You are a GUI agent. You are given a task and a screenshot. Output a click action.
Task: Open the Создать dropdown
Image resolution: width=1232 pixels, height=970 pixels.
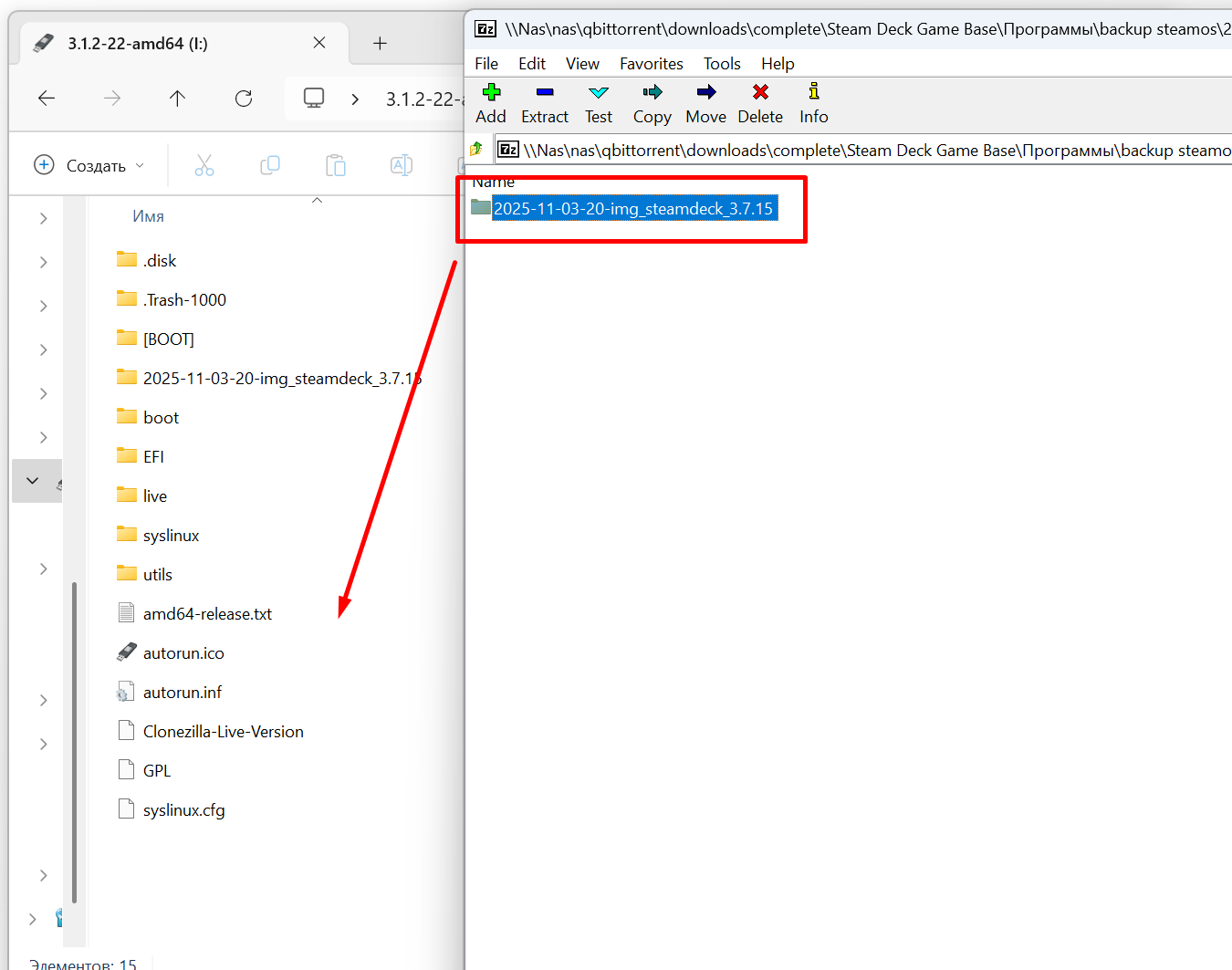pyautogui.click(x=89, y=165)
